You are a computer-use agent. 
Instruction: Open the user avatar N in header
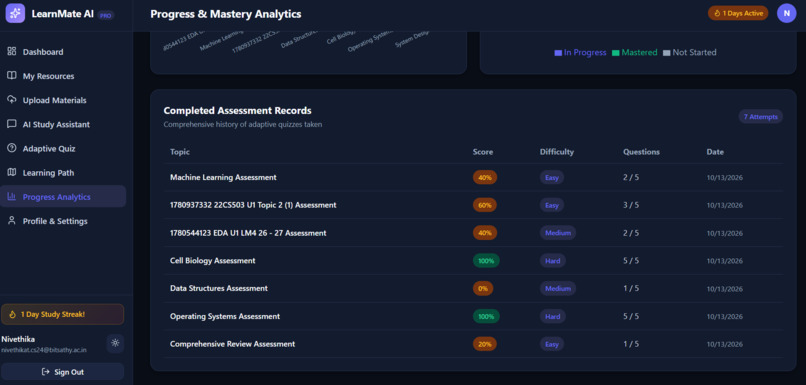click(x=786, y=13)
